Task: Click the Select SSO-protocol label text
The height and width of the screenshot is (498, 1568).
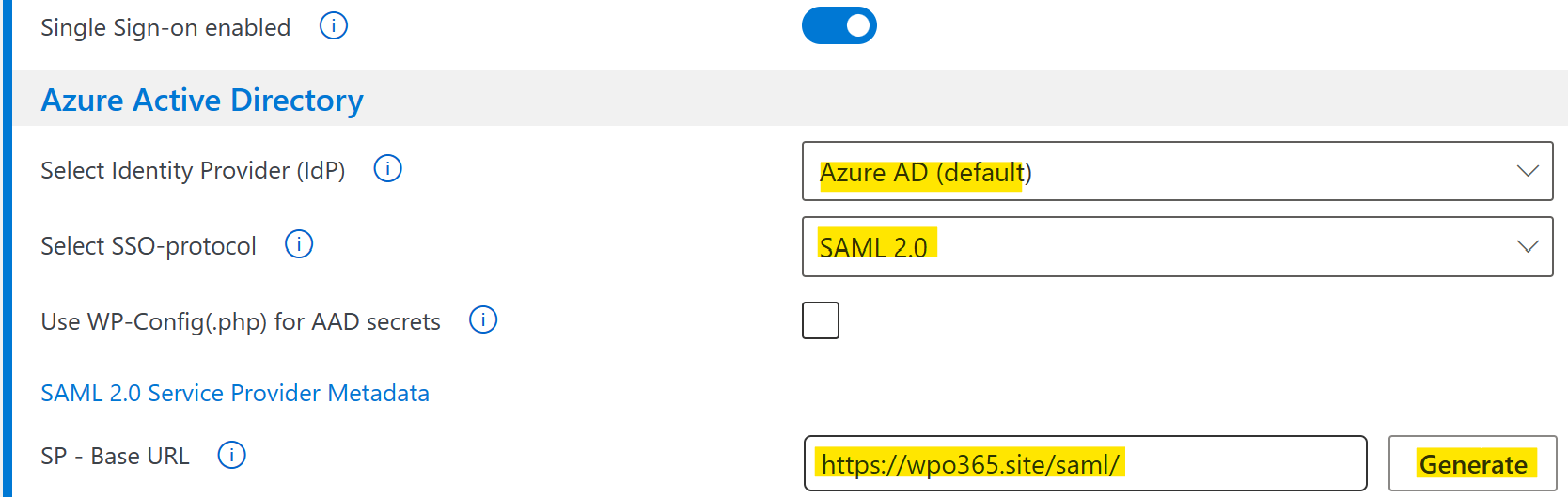Action: 149,246
